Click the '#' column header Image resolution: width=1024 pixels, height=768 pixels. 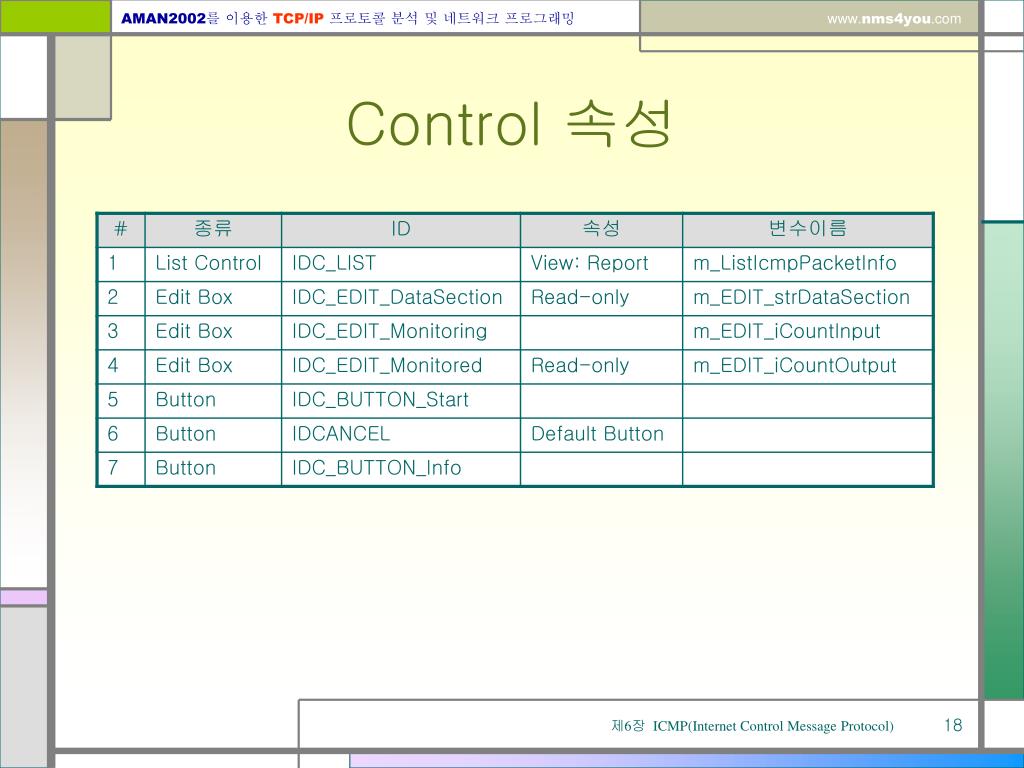point(120,229)
